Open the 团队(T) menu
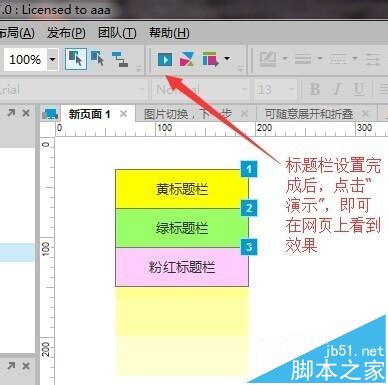 click(117, 33)
